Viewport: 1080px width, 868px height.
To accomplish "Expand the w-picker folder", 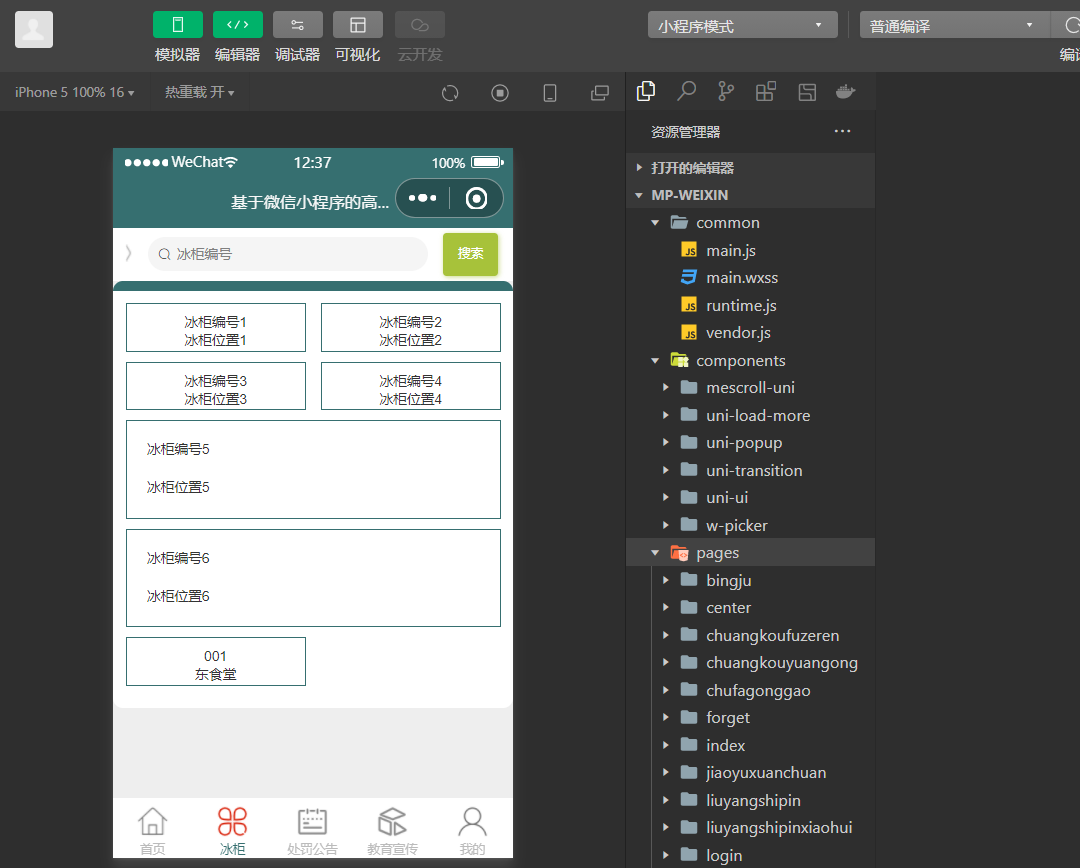I will [x=751, y=525].
